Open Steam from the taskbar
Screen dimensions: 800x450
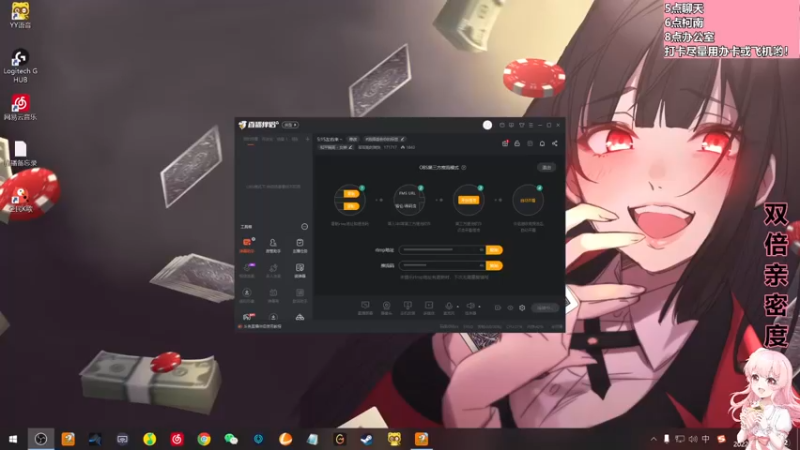click(x=367, y=439)
